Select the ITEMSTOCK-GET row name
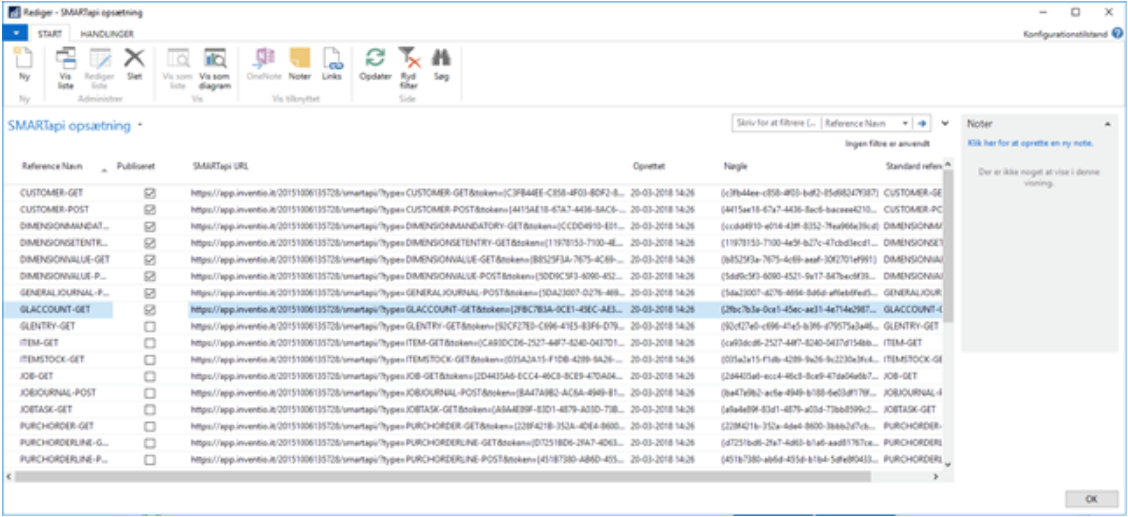 pyautogui.click(x=52, y=359)
